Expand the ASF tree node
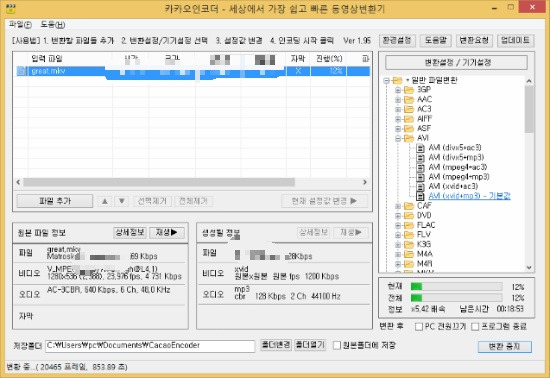The width and height of the screenshot is (550, 378). coord(398,129)
